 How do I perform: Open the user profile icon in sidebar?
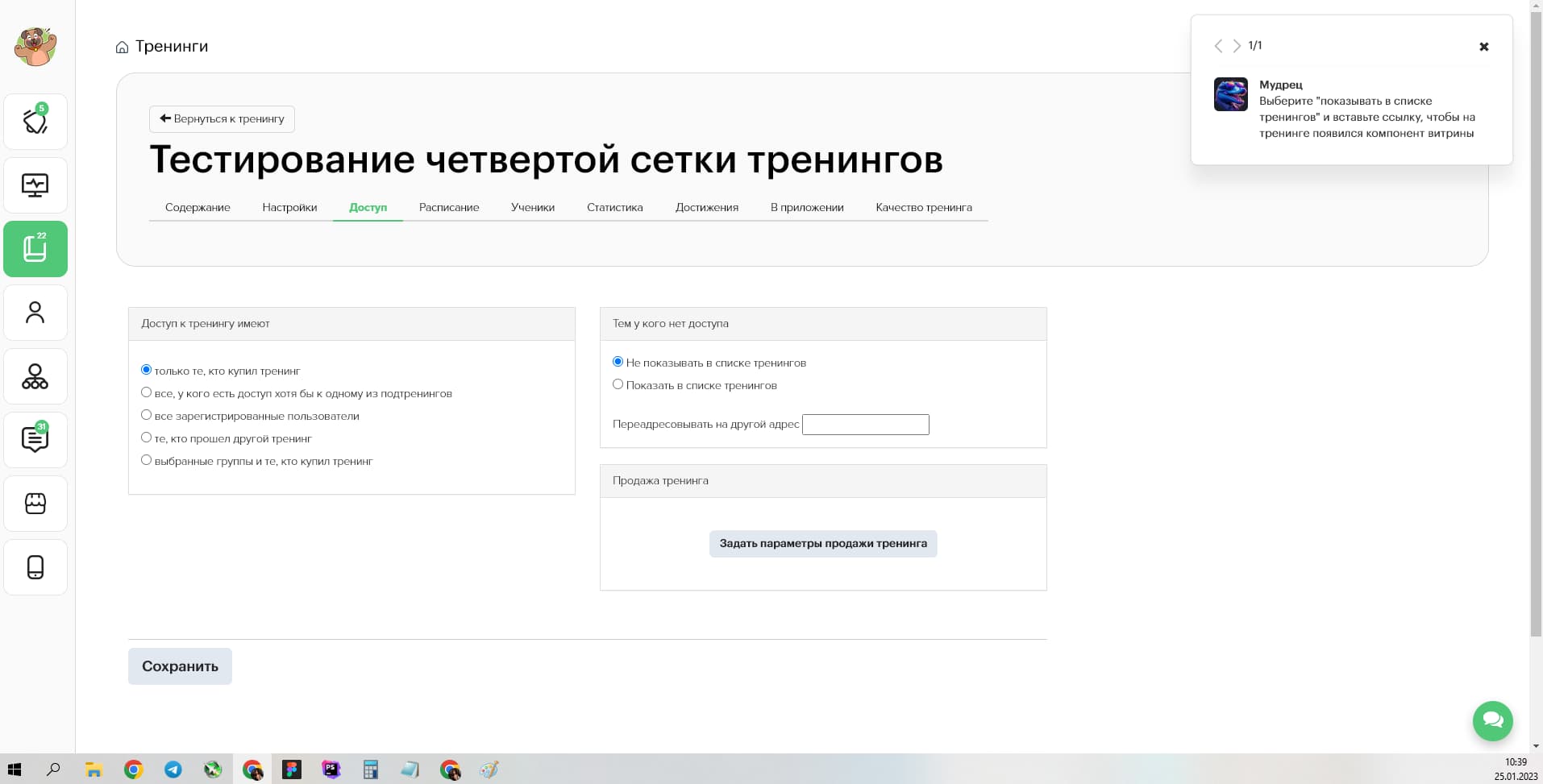point(35,313)
